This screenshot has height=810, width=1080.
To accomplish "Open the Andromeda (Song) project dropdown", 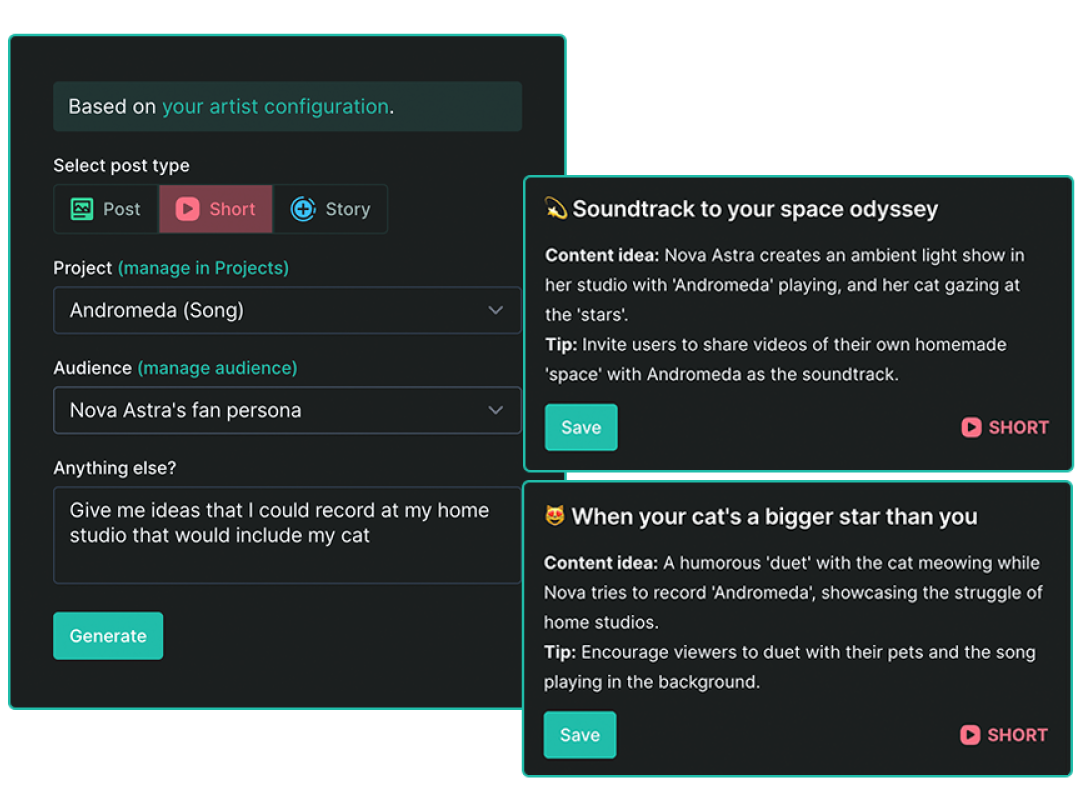I will [287, 310].
